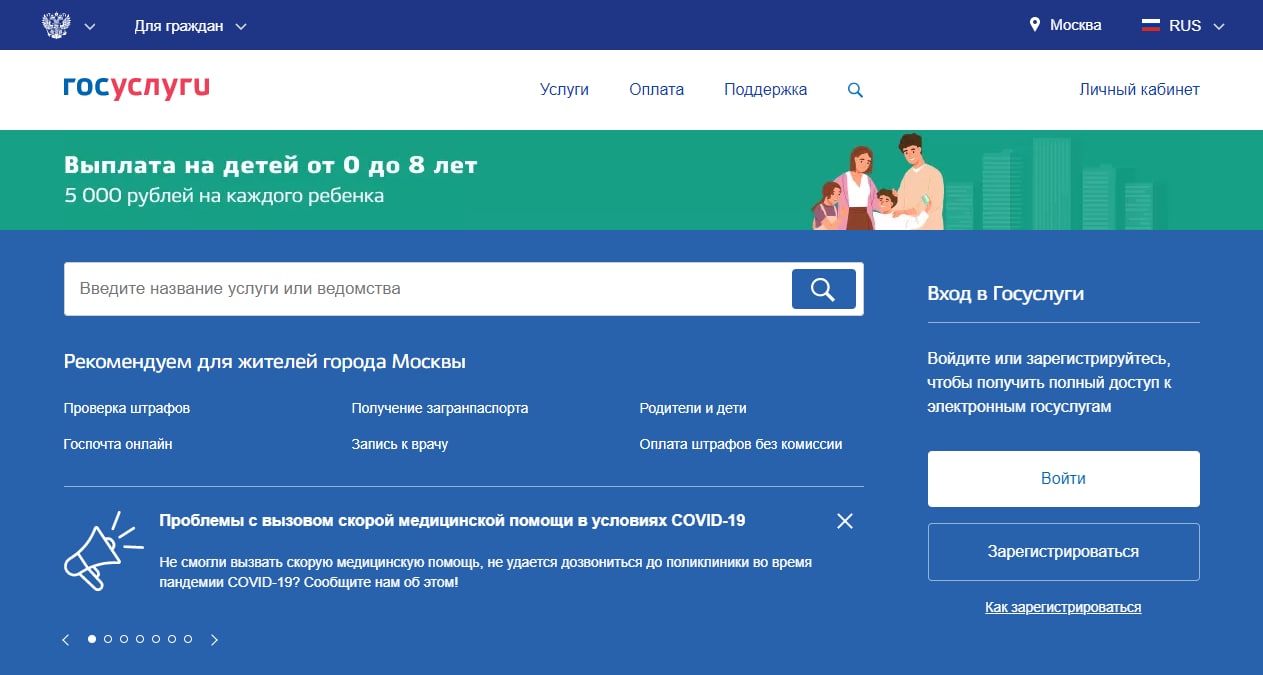
Task: Close the COVID-19 announcement with X
Action: (x=845, y=521)
